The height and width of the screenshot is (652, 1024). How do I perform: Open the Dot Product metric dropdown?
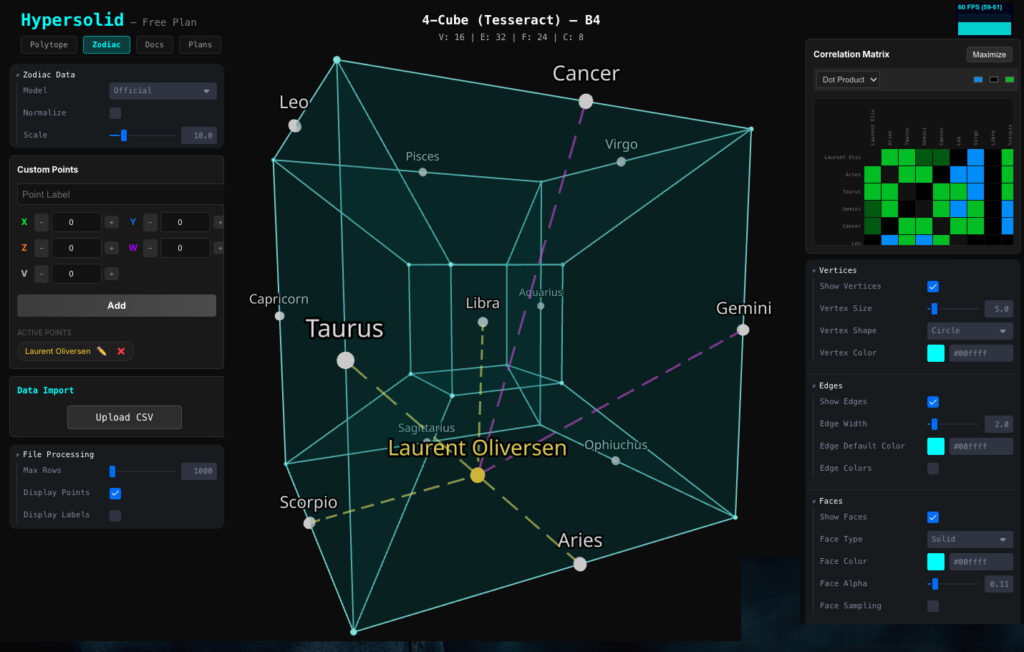(x=848, y=79)
